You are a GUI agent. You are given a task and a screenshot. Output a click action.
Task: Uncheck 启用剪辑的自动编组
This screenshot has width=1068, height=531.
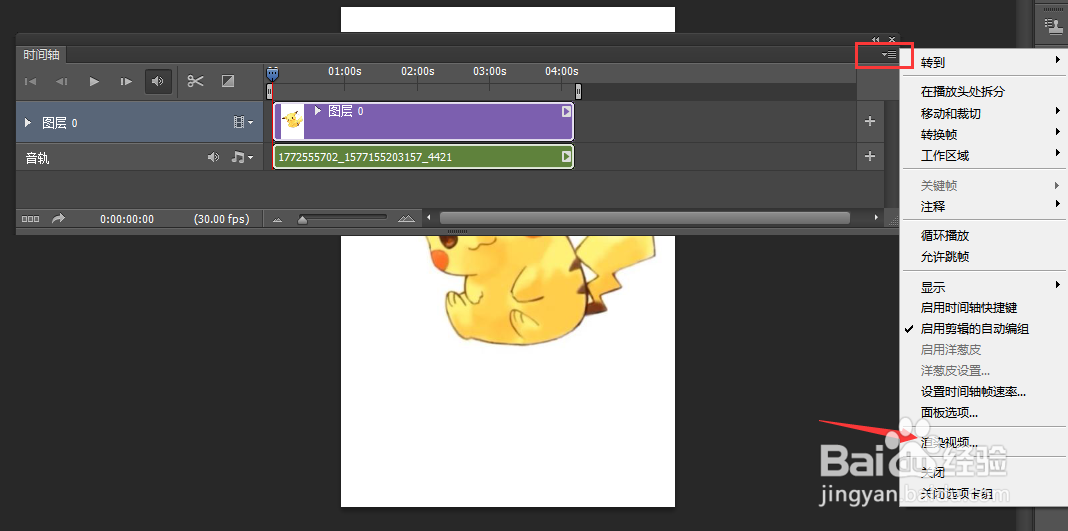[983, 329]
